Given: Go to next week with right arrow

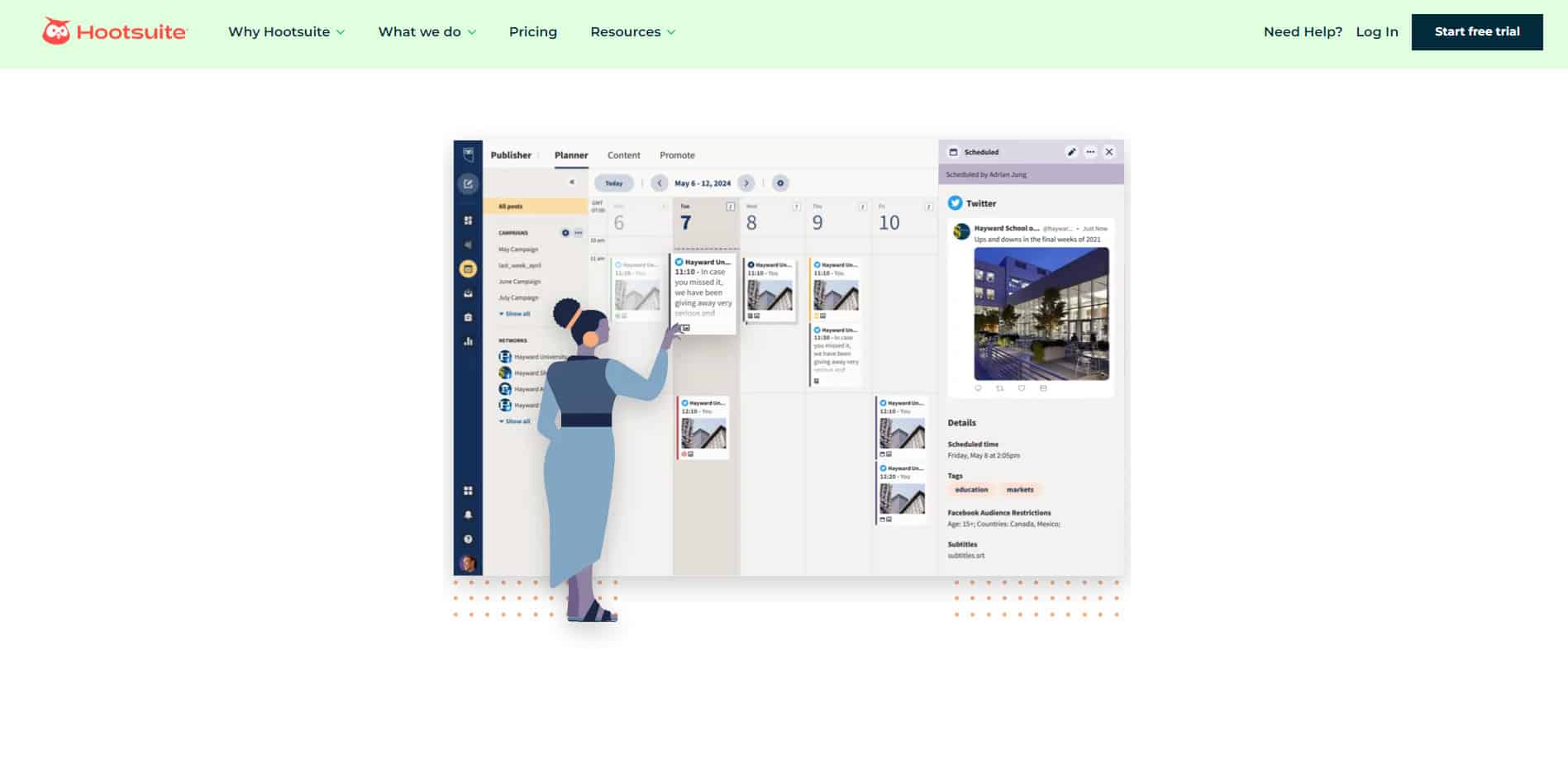Looking at the screenshot, I should pos(746,183).
